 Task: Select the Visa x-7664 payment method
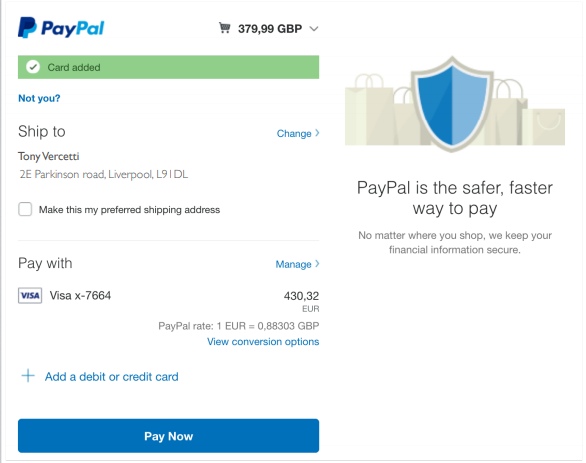[x=80, y=296]
